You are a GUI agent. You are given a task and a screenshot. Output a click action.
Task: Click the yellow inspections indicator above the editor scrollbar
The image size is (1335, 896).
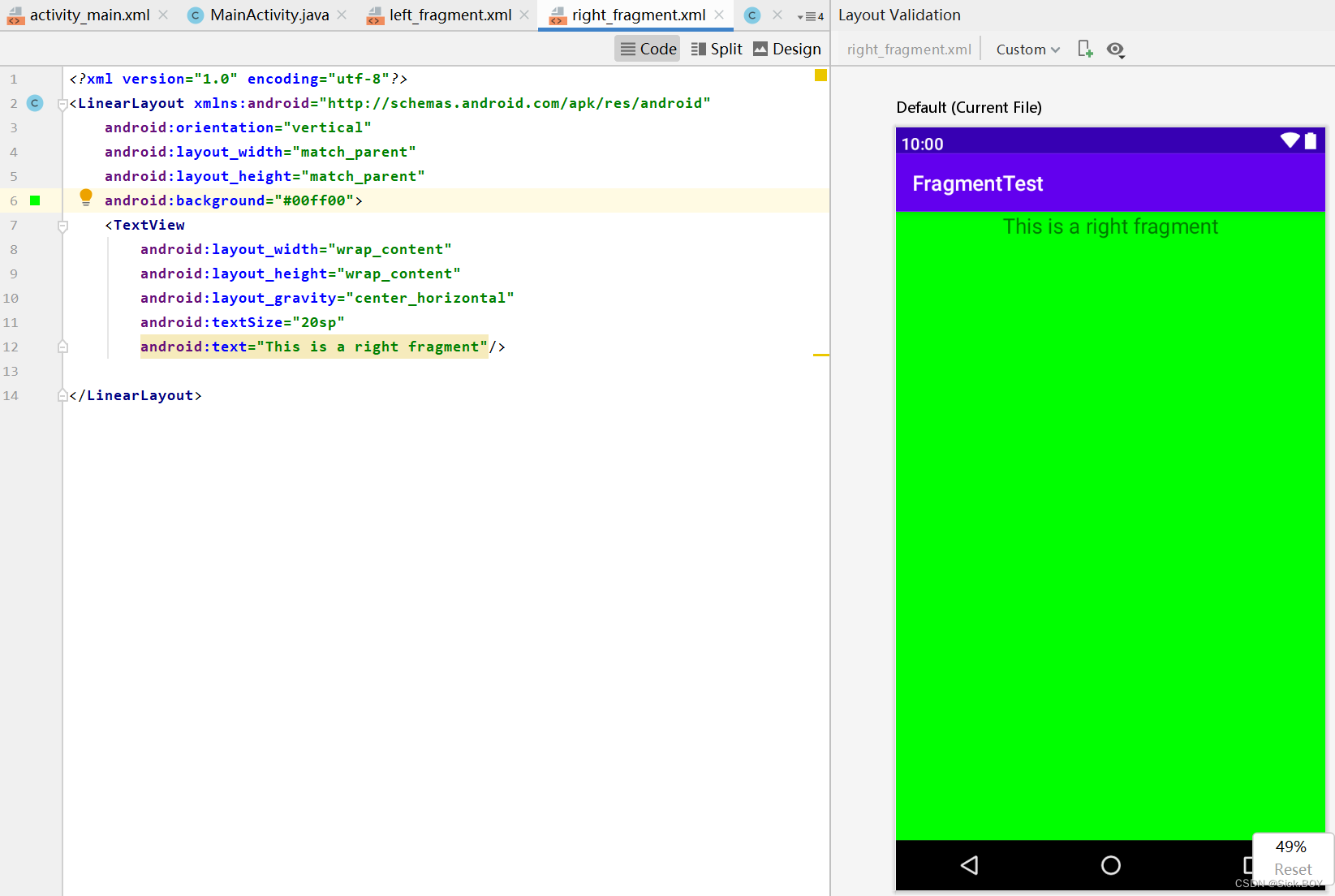pos(820,75)
